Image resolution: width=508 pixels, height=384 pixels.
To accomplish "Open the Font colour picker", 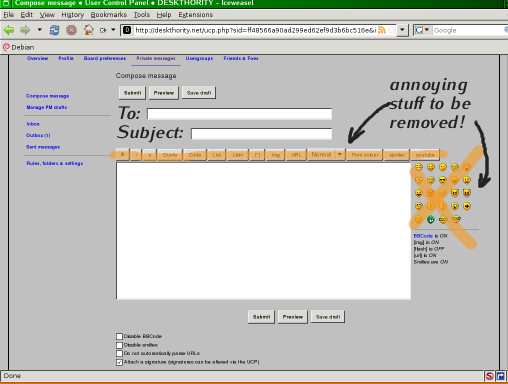I will [x=365, y=155].
